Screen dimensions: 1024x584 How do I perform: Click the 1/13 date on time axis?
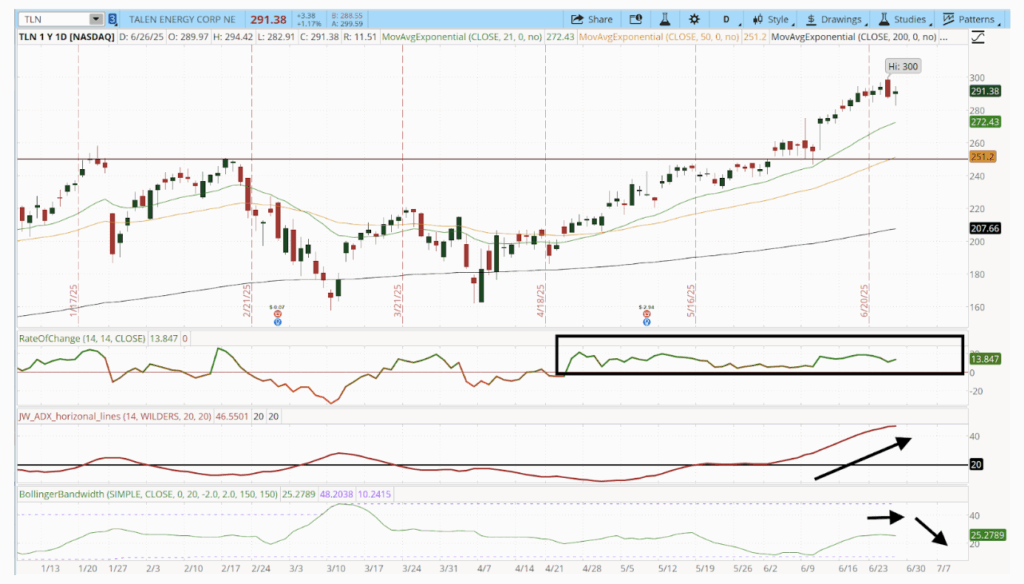(x=50, y=568)
